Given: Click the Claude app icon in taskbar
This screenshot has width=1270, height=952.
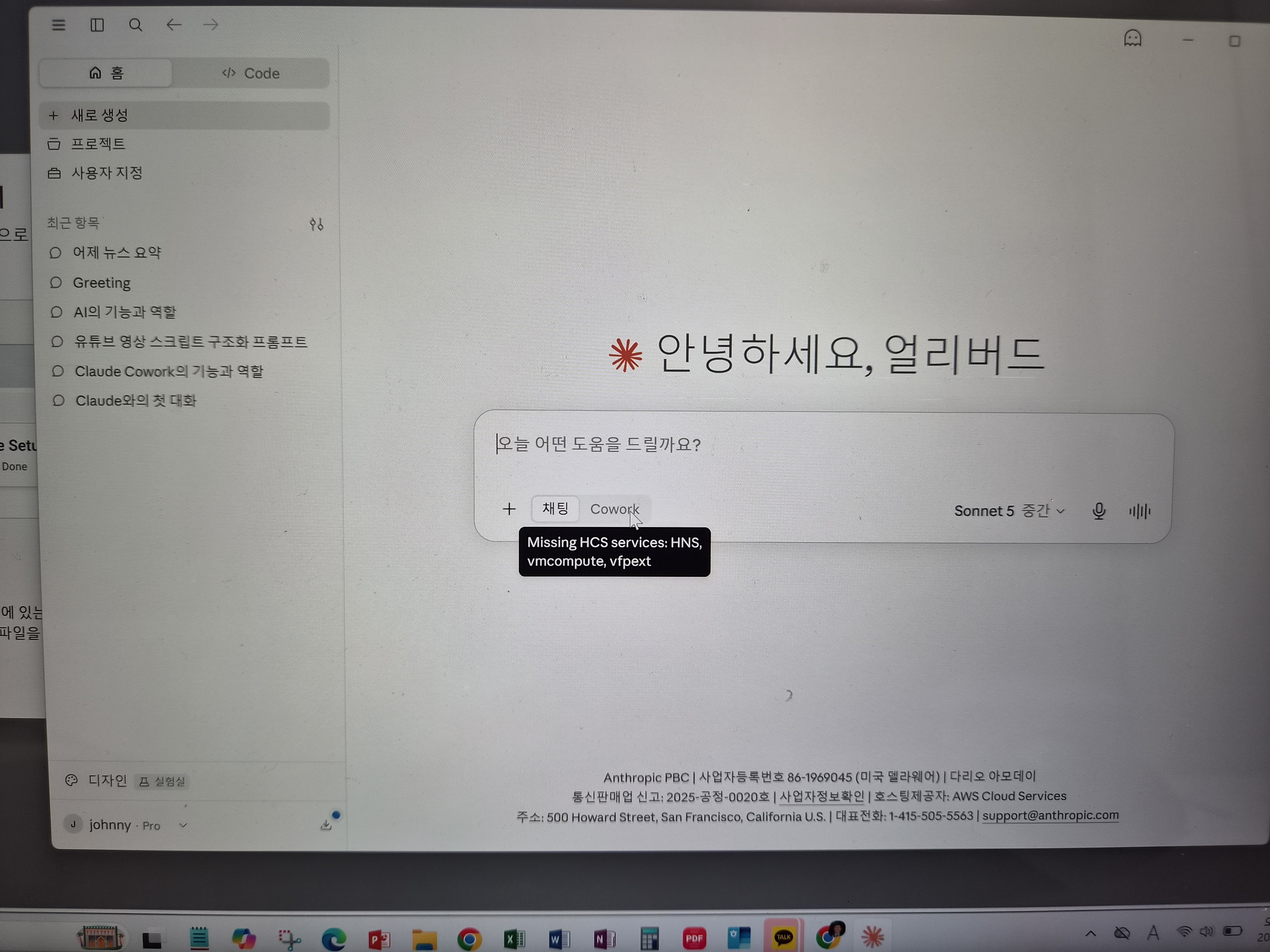Looking at the screenshot, I should (x=873, y=936).
